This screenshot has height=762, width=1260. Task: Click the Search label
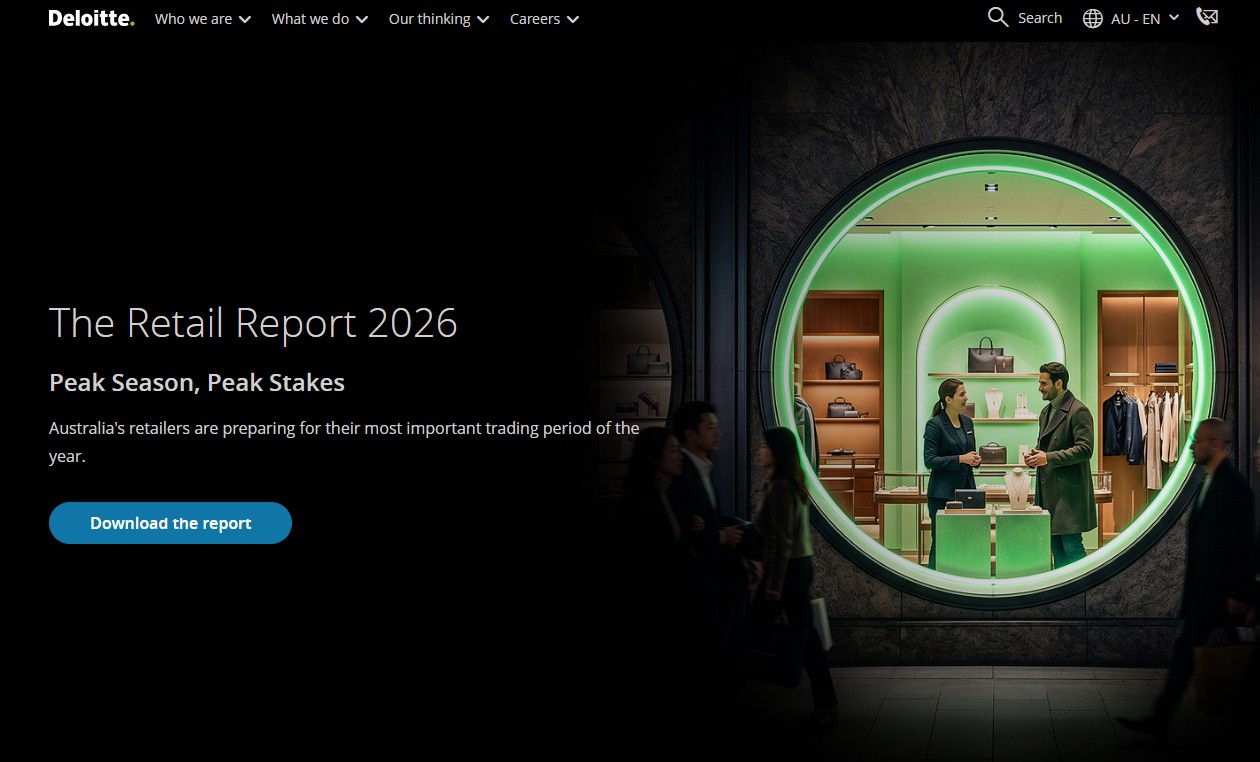click(x=1040, y=18)
